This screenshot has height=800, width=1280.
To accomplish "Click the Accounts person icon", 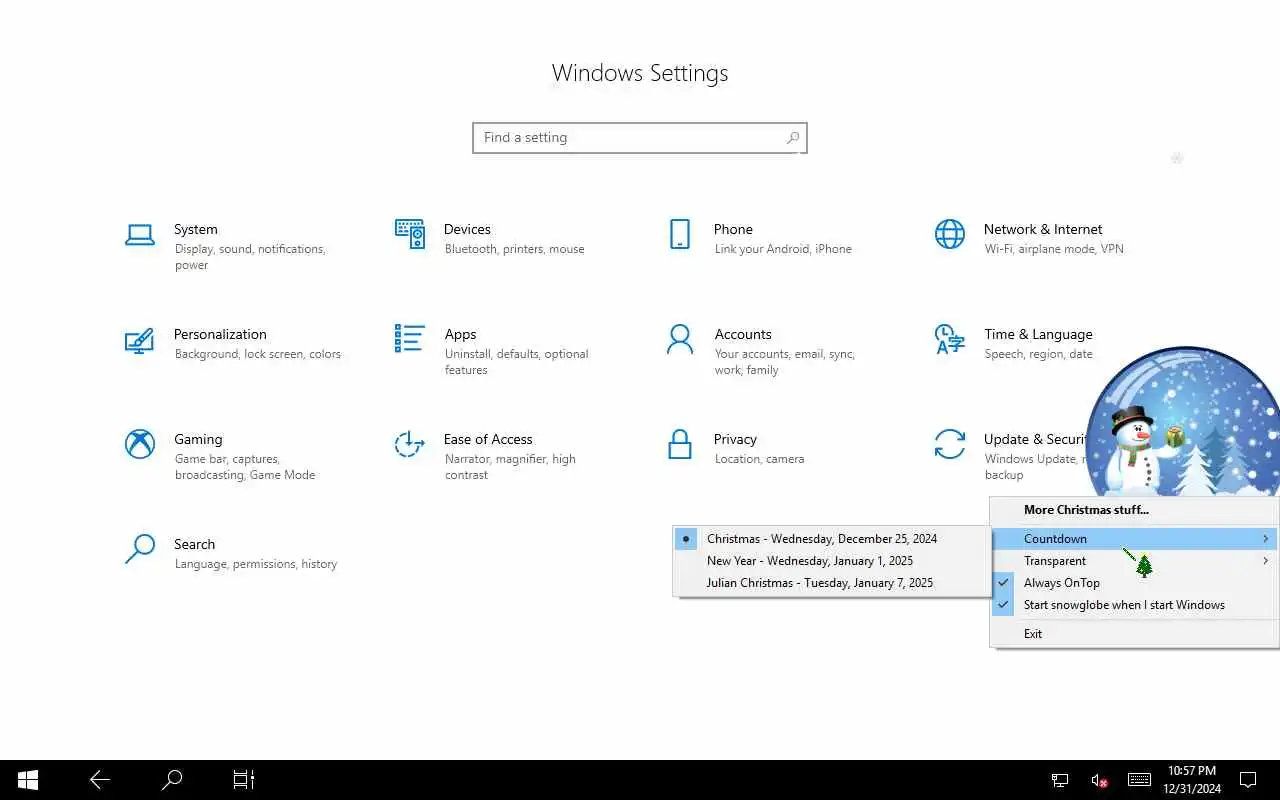I will (680, 339).
